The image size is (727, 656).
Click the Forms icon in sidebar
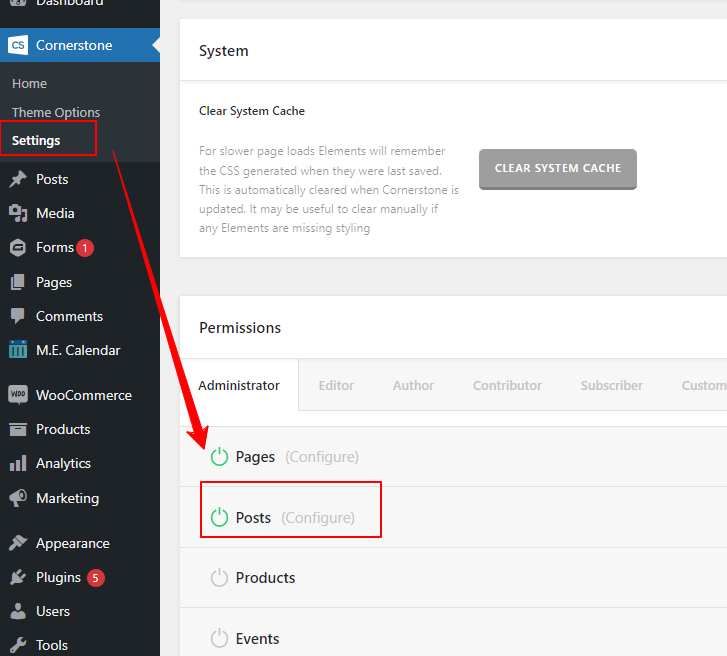click(x=18, y=248)
